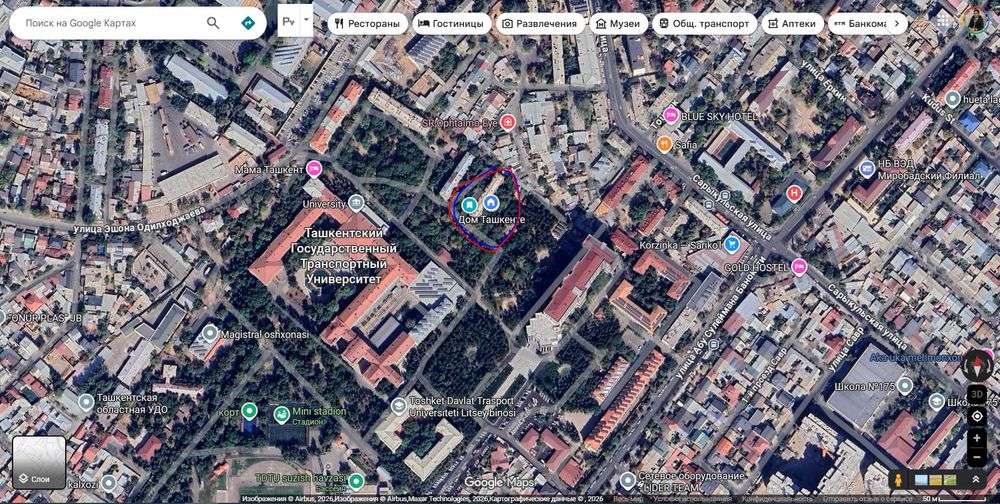The width and height of the screenshot is (1000, 504).
Task: Filter by Общ. транспорт category
Action: [704, 24]
